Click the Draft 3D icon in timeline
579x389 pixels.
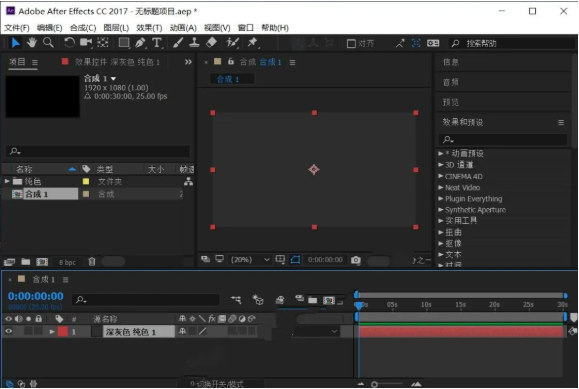click(x=258, y=300)
